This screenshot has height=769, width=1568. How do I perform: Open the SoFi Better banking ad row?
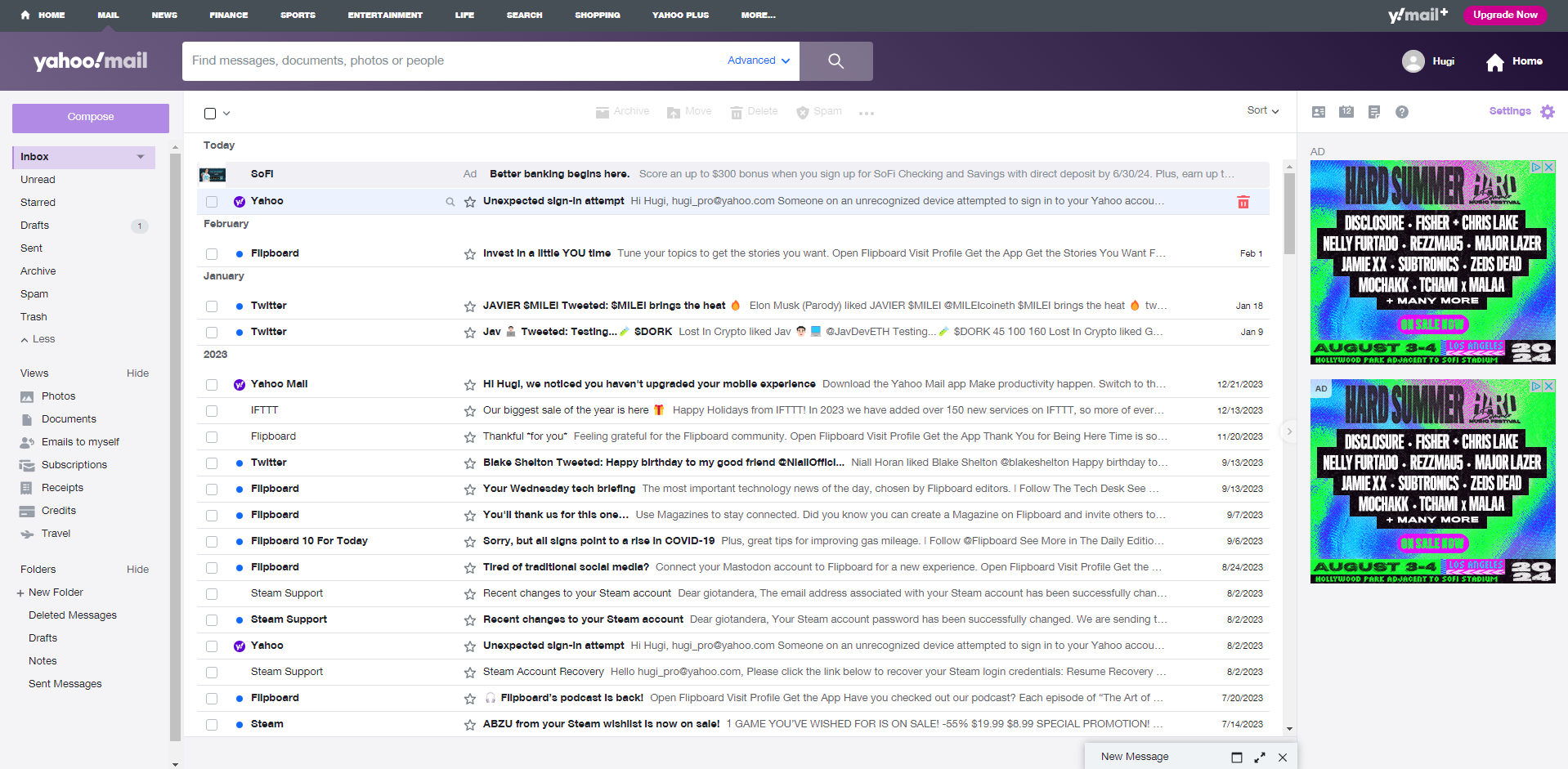click(733, 174)
